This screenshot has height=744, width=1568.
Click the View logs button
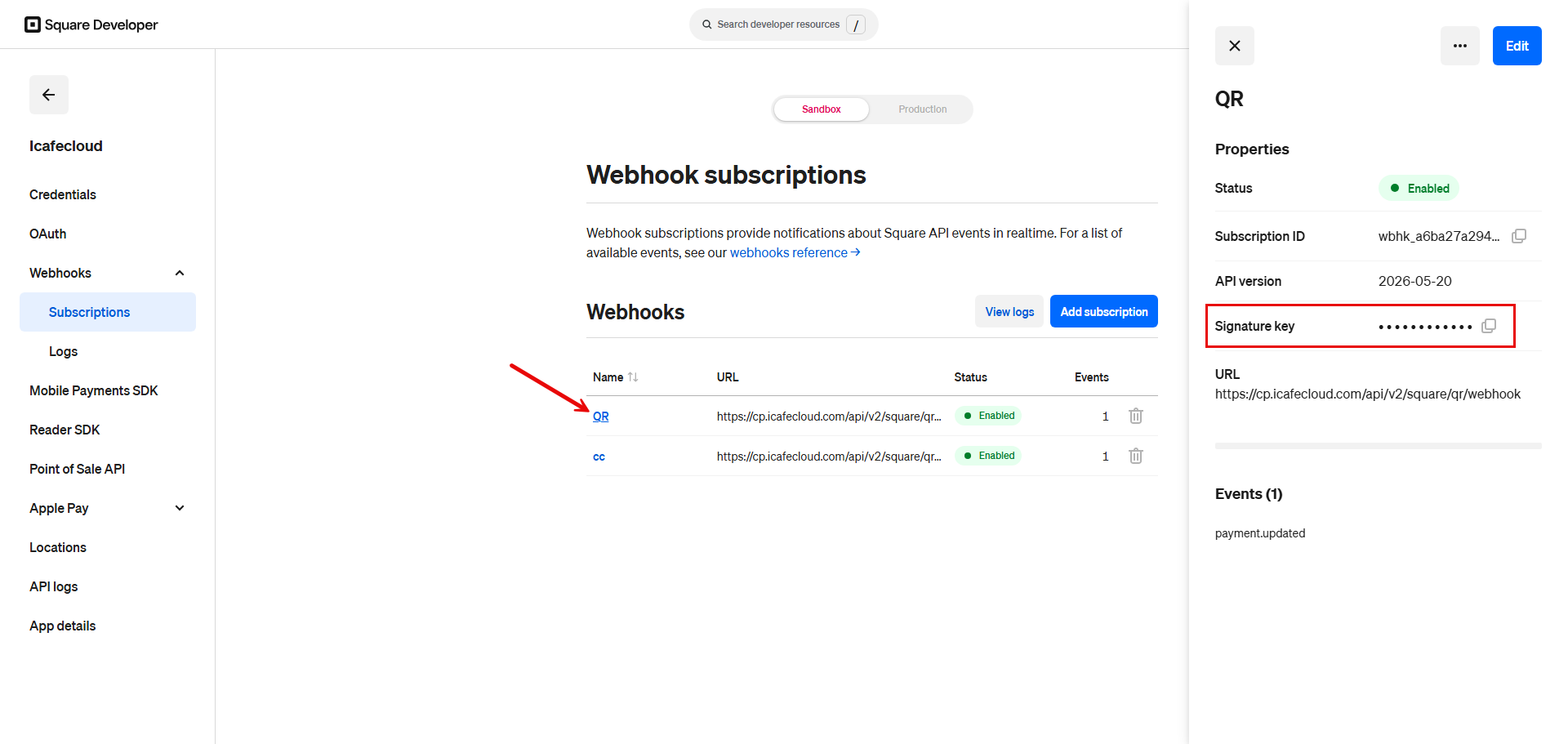1009,311
